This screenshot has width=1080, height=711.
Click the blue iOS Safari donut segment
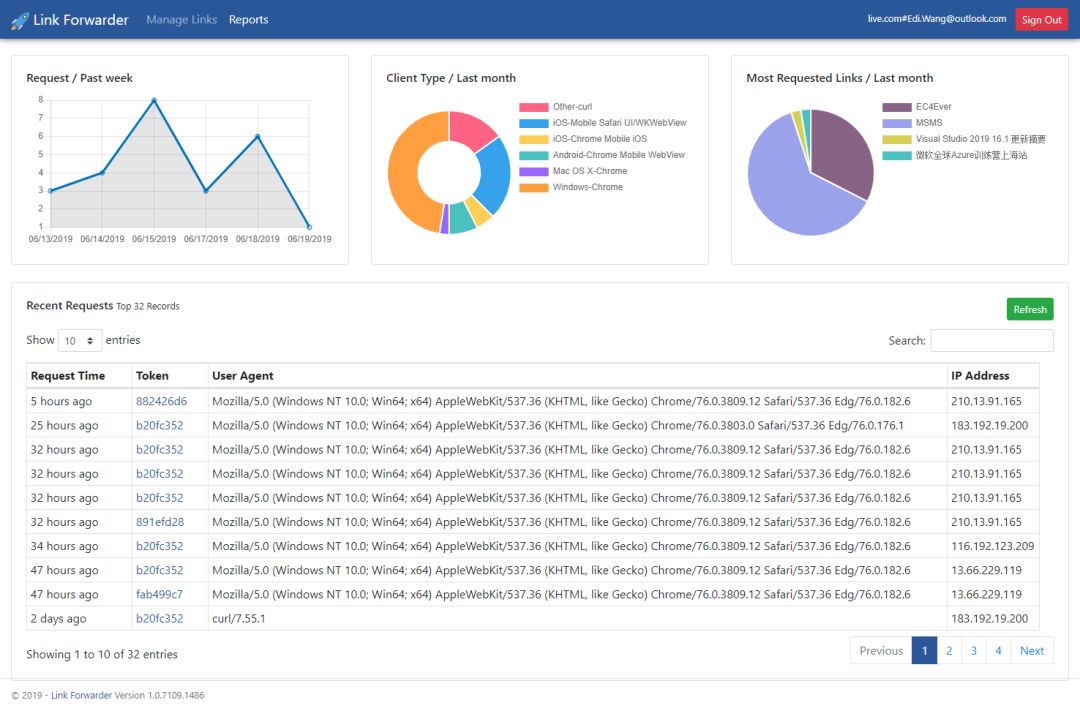click(495, 175)
